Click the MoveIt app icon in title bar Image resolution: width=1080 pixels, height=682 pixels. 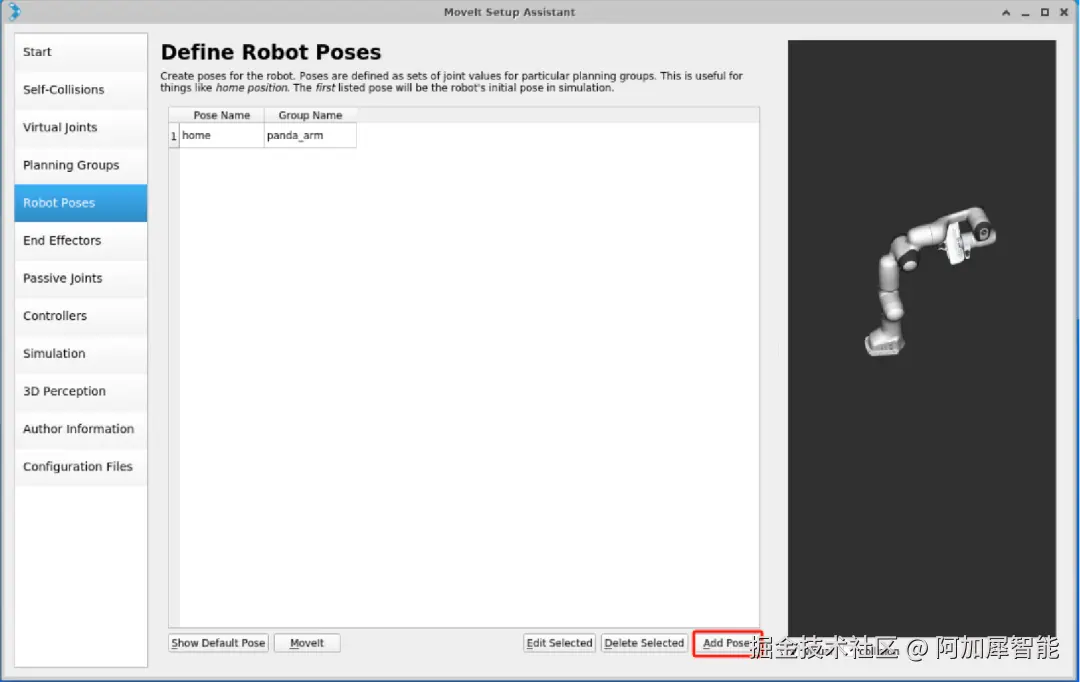click(x=14, y=12)
